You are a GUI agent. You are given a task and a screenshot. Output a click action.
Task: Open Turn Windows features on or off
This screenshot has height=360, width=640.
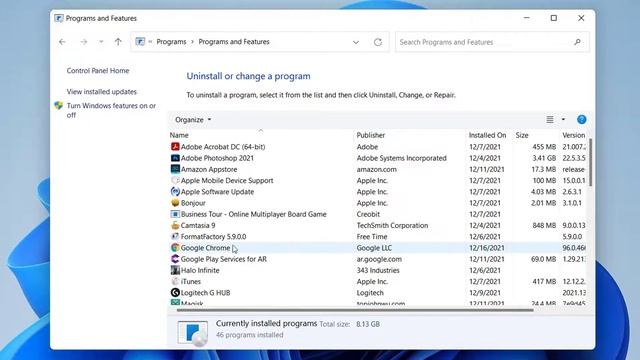click(x=111, y=110)
